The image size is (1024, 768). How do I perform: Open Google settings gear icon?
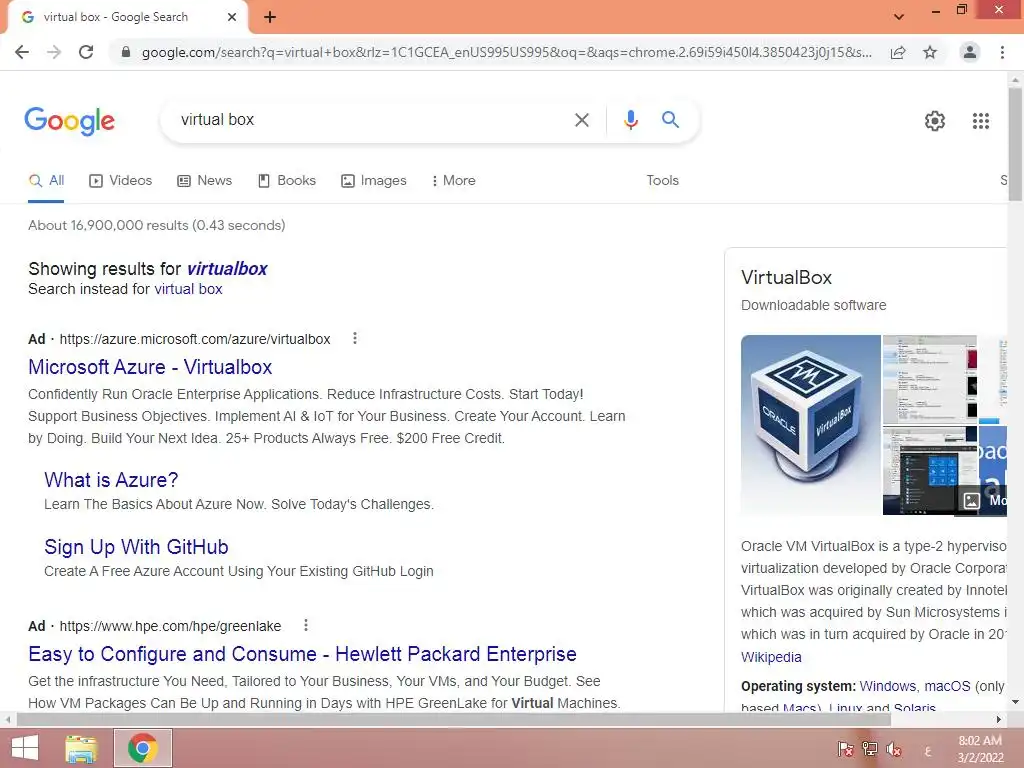935,121
